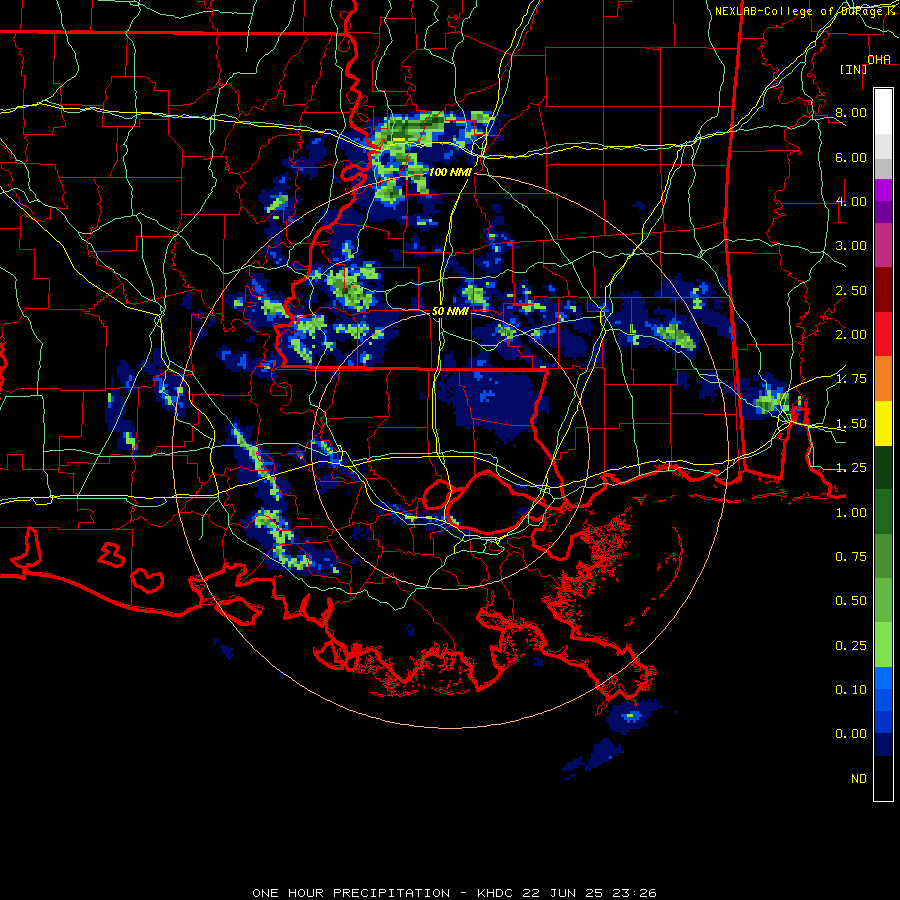Click the '3.00' legend value

pyautogui.click(x=851, y=246)
